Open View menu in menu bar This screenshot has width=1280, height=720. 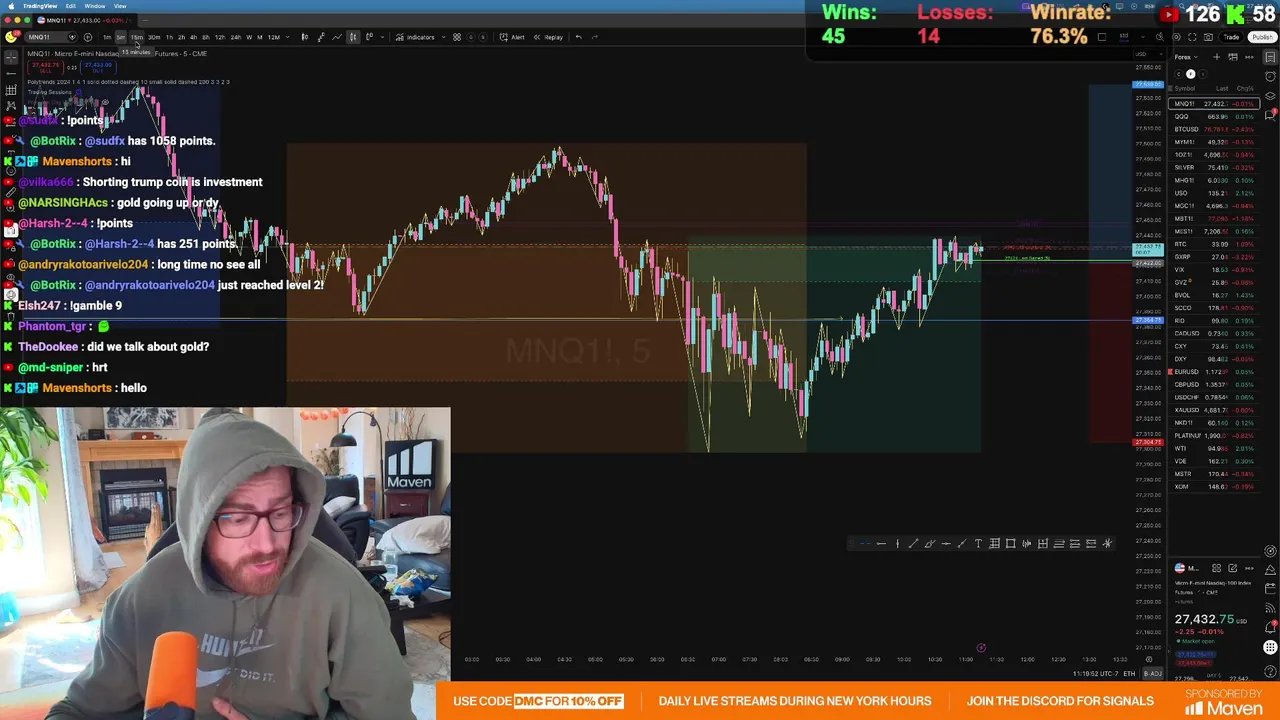click(120, 6)
